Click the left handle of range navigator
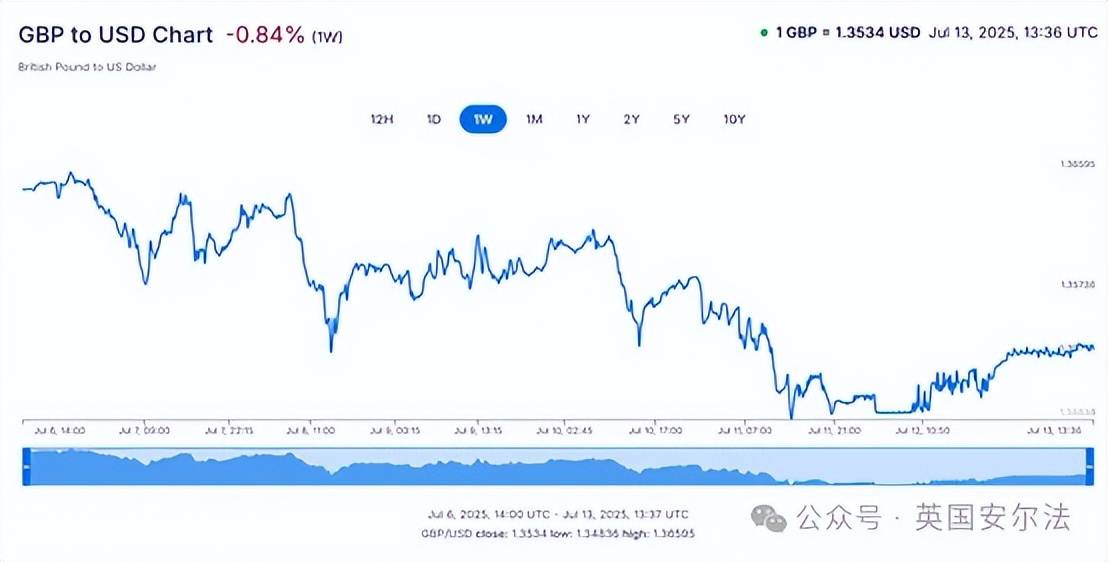The height and width of the screenshot is (562, 1108). point(27,467)
